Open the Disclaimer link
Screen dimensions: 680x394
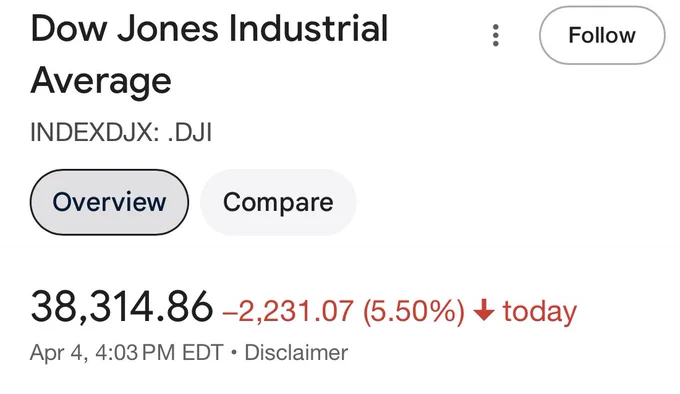click(x=296, y=352)
